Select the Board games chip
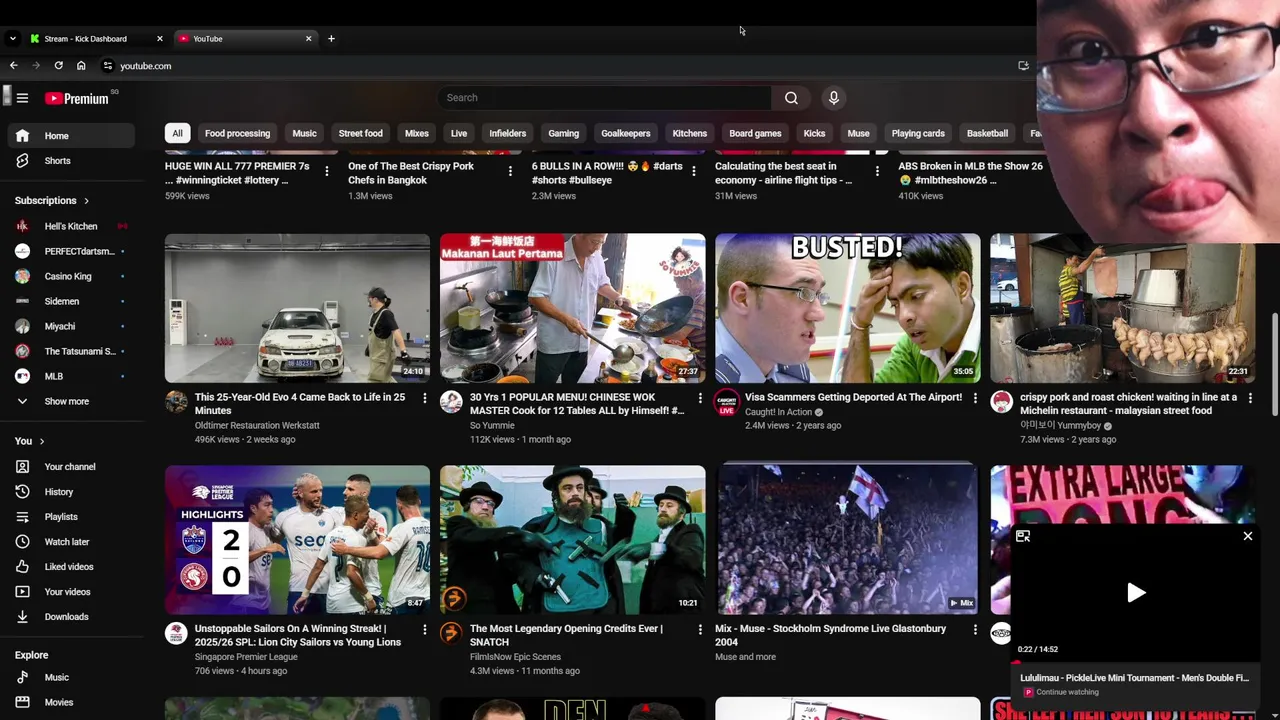 point(755,133)
